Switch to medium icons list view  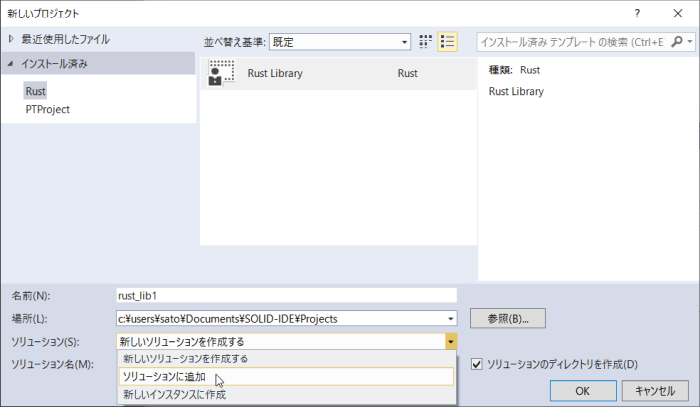pos(448,42)
